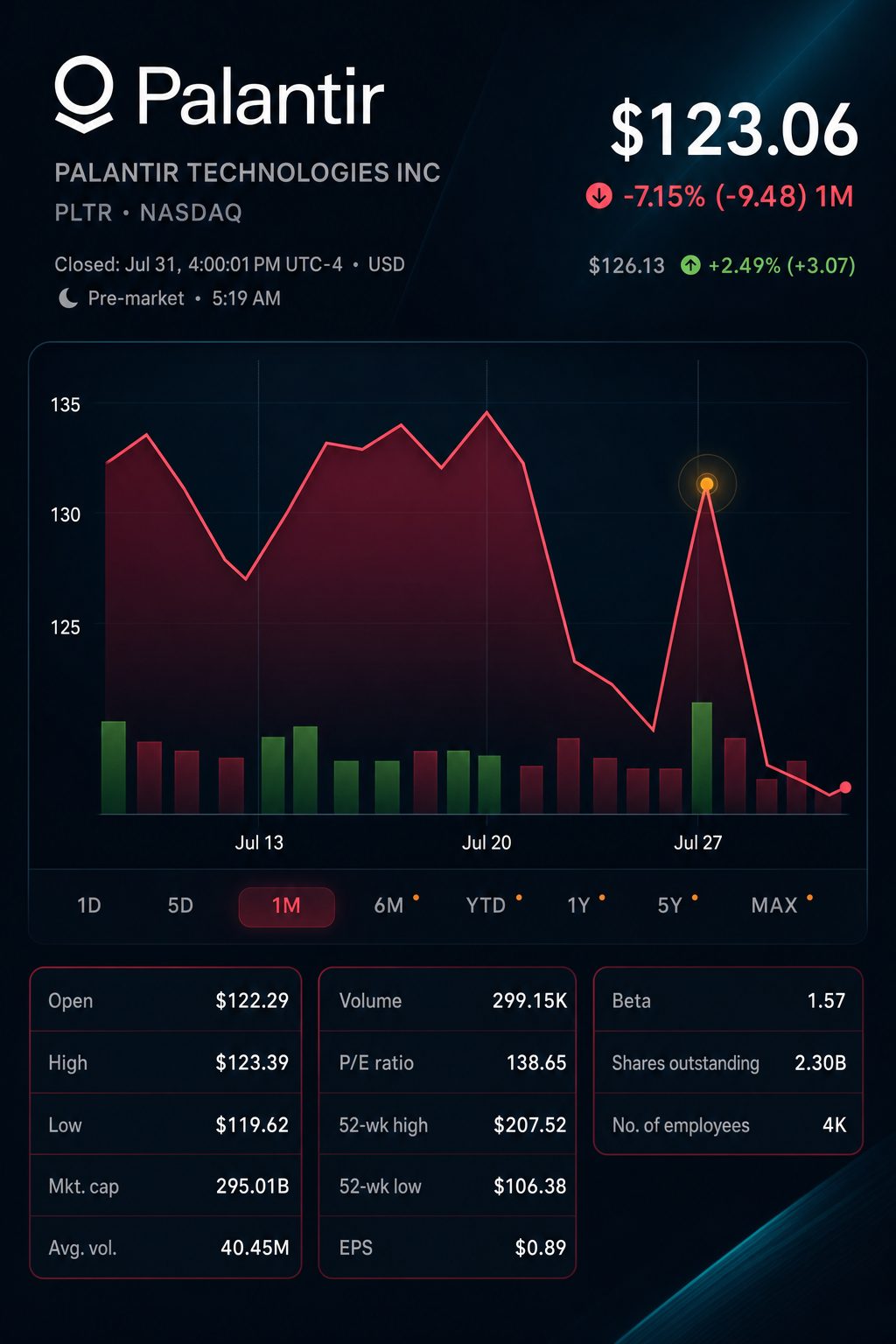Click the Mkt. cap value 295.01B
Screen dimensions: 896x1344
[x=253, y=1186]
